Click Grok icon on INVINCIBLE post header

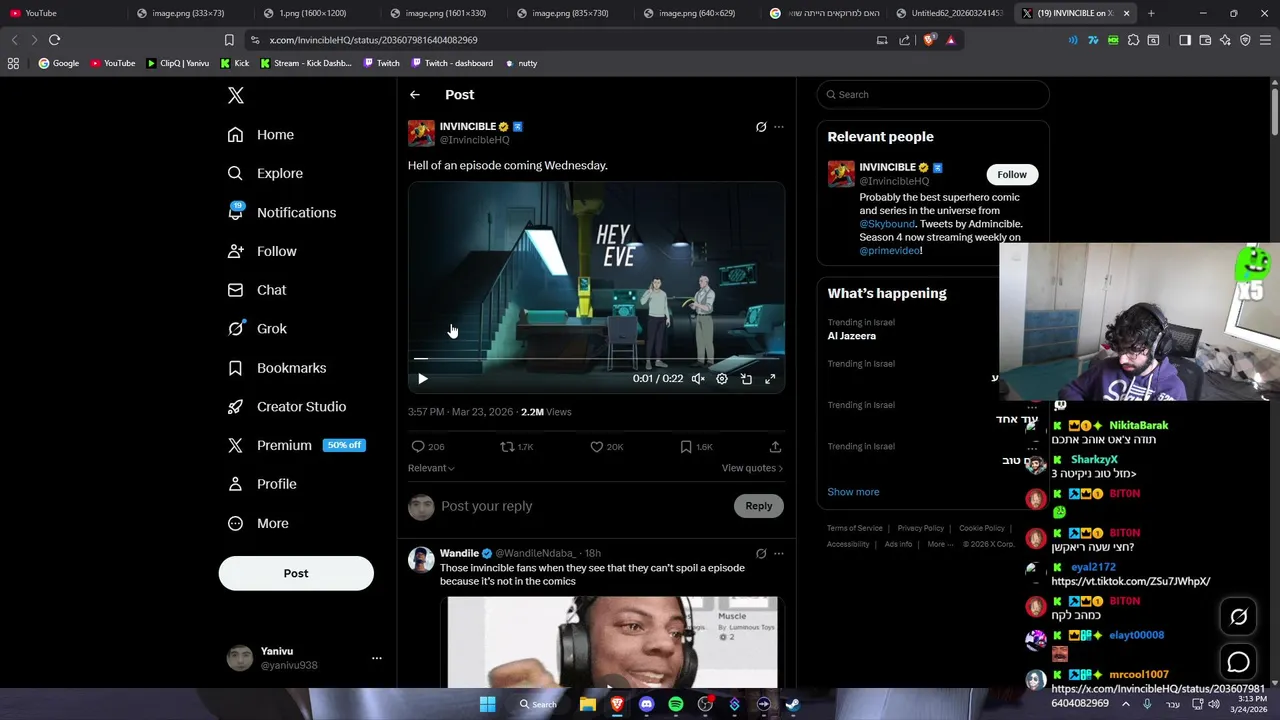[761, 127]
